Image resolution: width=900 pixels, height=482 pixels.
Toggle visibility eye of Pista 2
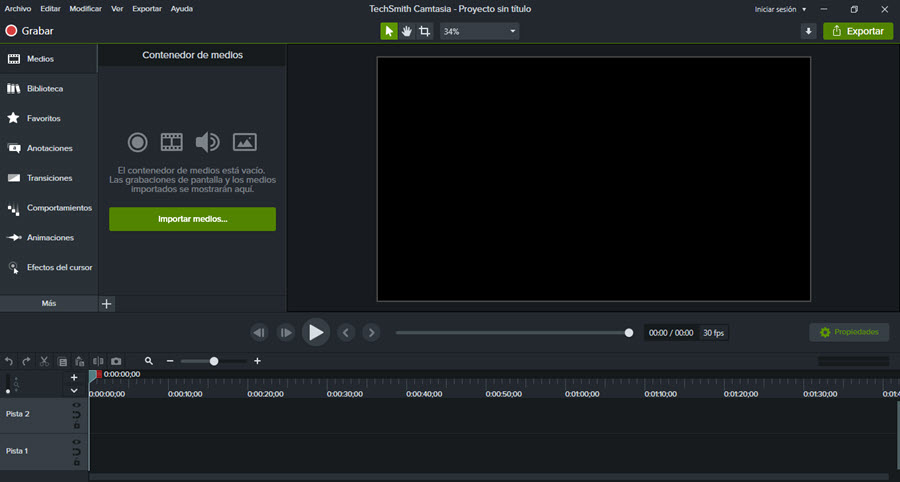[76, 405]
